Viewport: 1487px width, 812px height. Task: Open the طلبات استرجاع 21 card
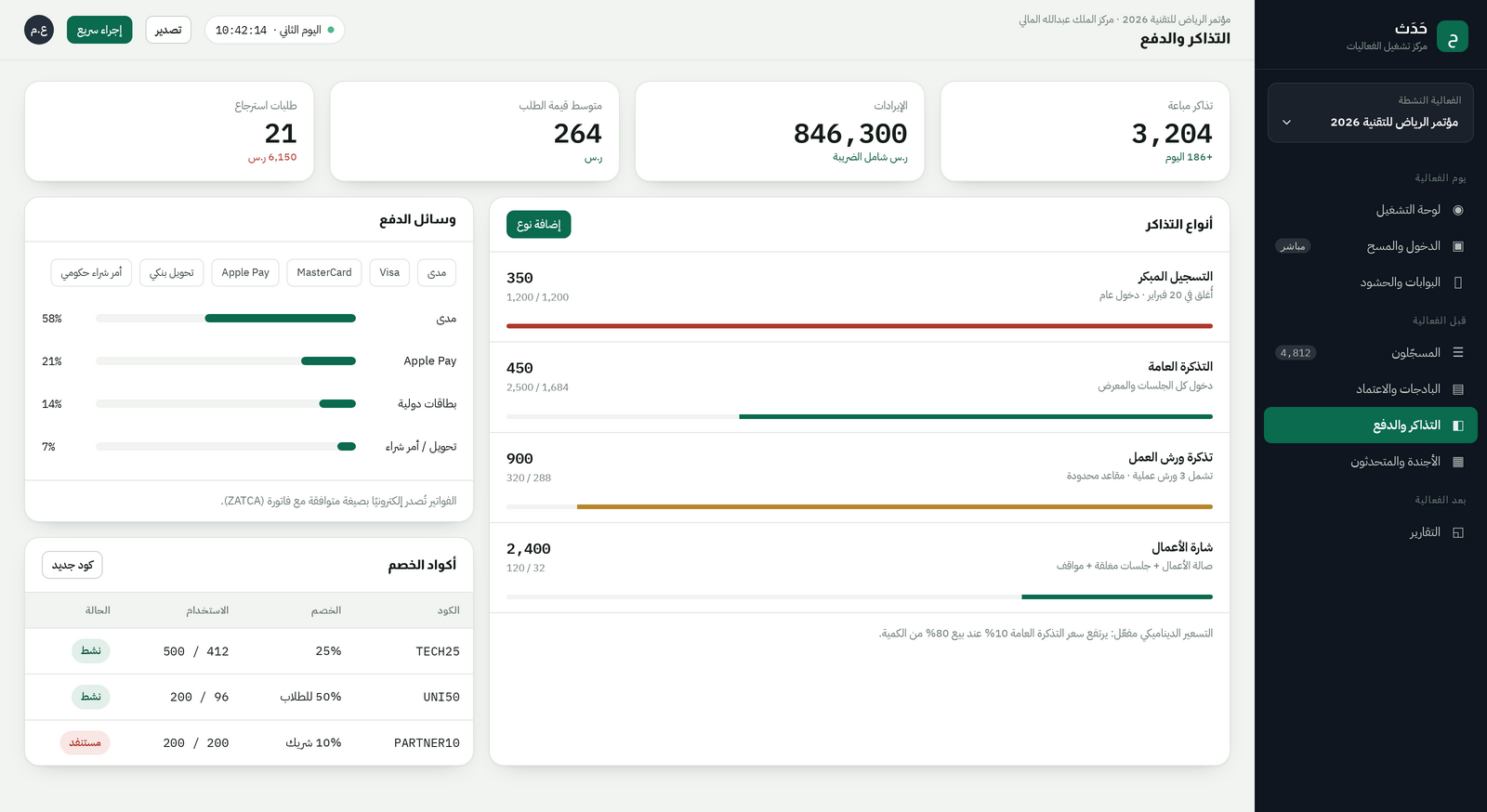click(x=169, y=131)
